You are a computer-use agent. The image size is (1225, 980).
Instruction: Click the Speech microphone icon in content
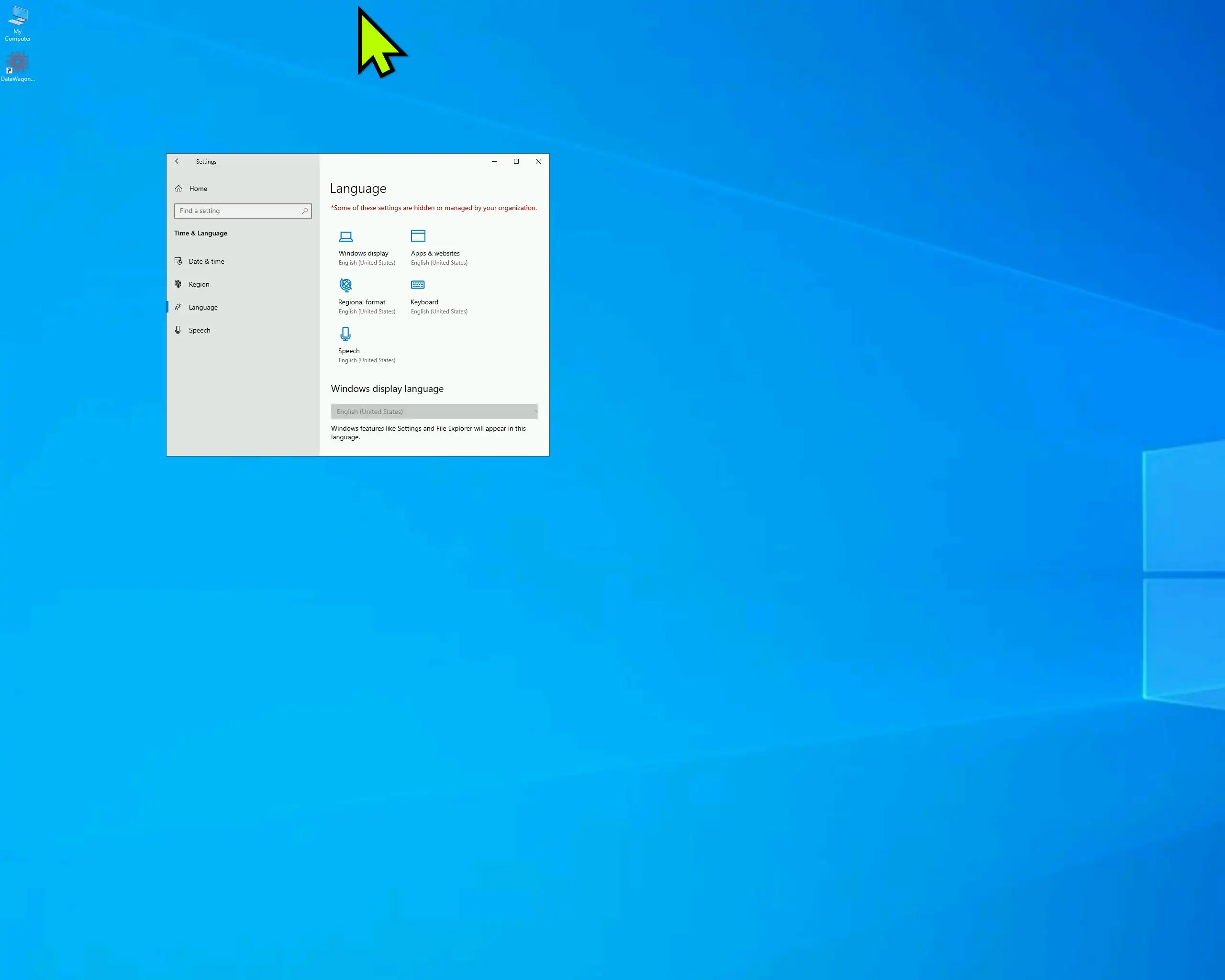pos(345,334)
